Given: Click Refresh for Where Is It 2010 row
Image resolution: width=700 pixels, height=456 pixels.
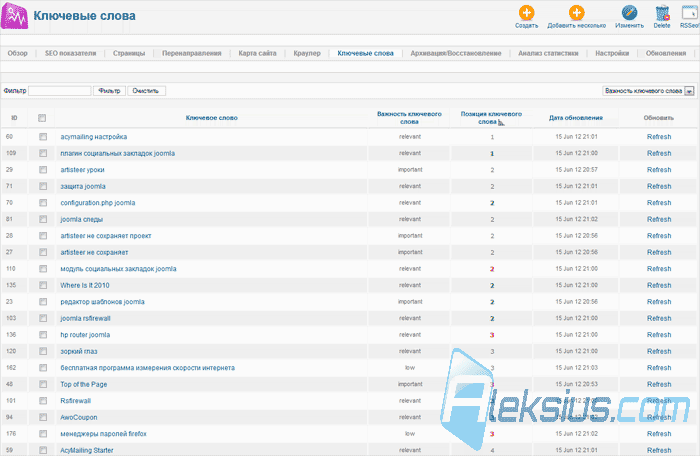Looking at the screenshot, I should point(659,285).
